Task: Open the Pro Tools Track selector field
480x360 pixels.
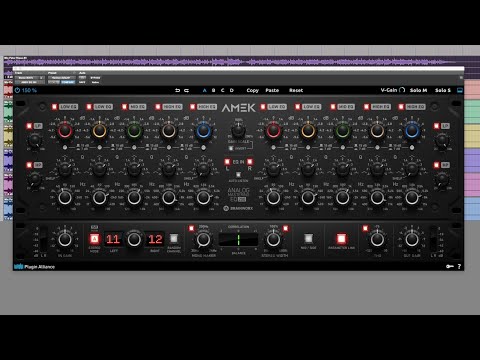Action: [x=29, y=78]
